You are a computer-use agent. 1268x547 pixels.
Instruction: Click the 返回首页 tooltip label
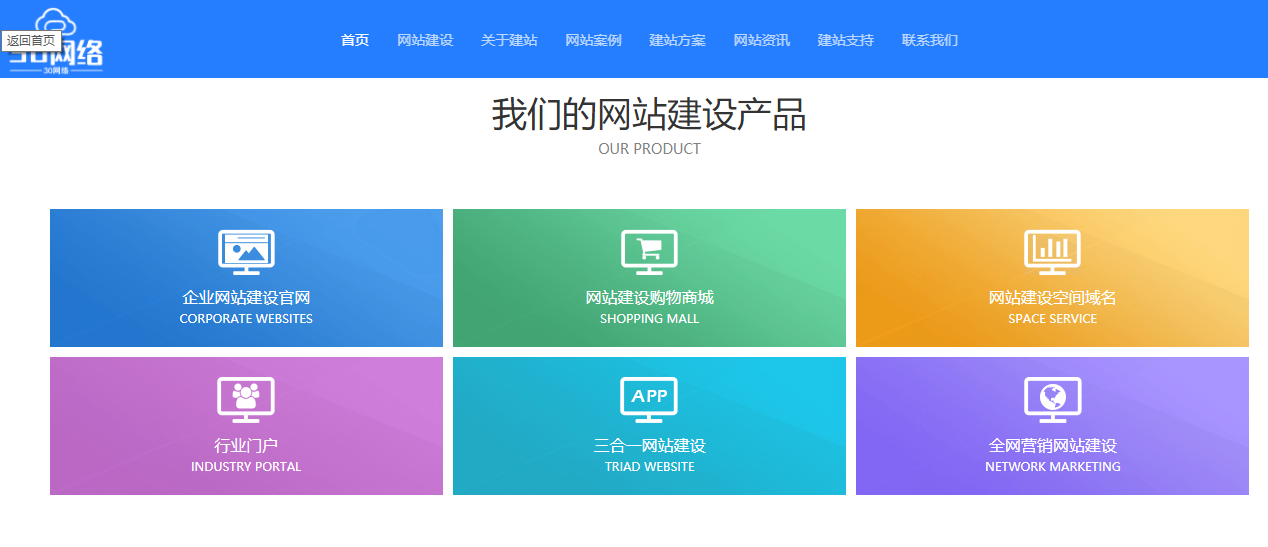point(31,40)
